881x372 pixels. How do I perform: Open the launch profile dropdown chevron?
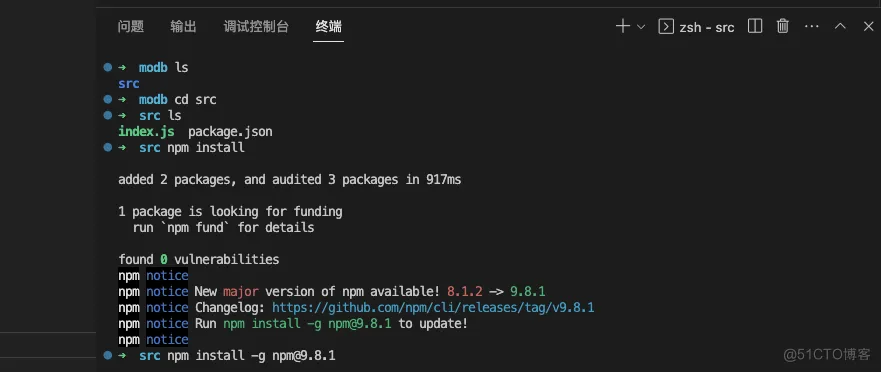[x=641, y=26]
